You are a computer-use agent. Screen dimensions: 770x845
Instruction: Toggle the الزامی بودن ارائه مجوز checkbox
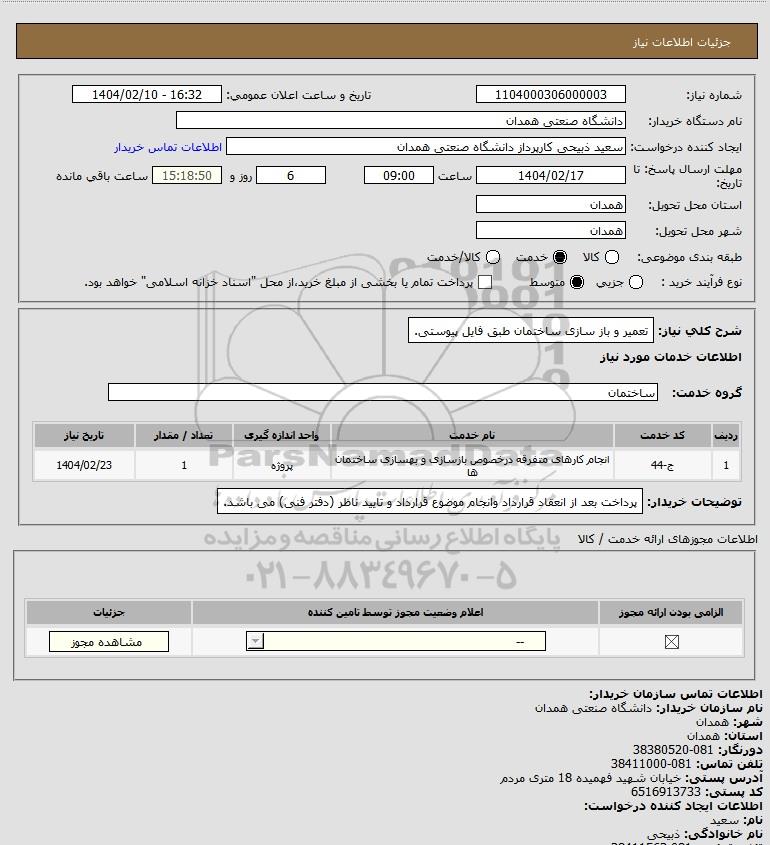pyautogui.click(x=671, y=642)
